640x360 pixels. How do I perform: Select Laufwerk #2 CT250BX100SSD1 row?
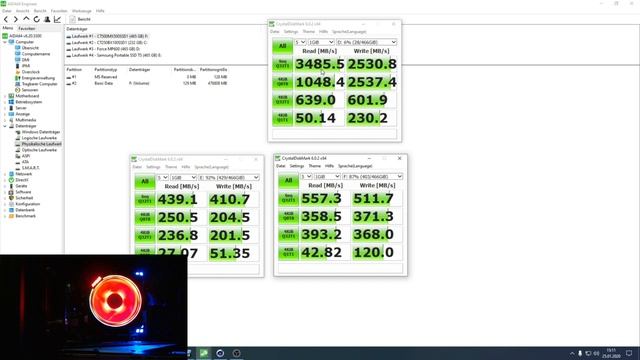click(x=107, y=42)
